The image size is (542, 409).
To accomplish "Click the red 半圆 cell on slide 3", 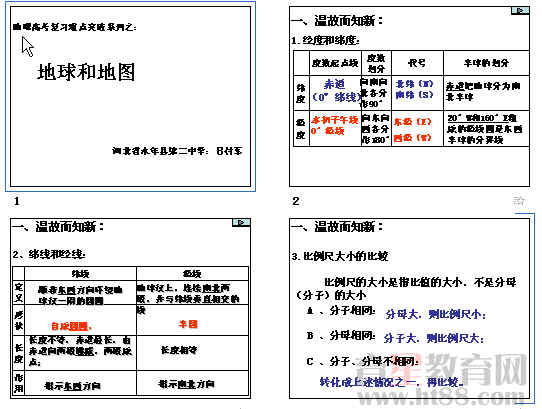I will click(188, 324).
